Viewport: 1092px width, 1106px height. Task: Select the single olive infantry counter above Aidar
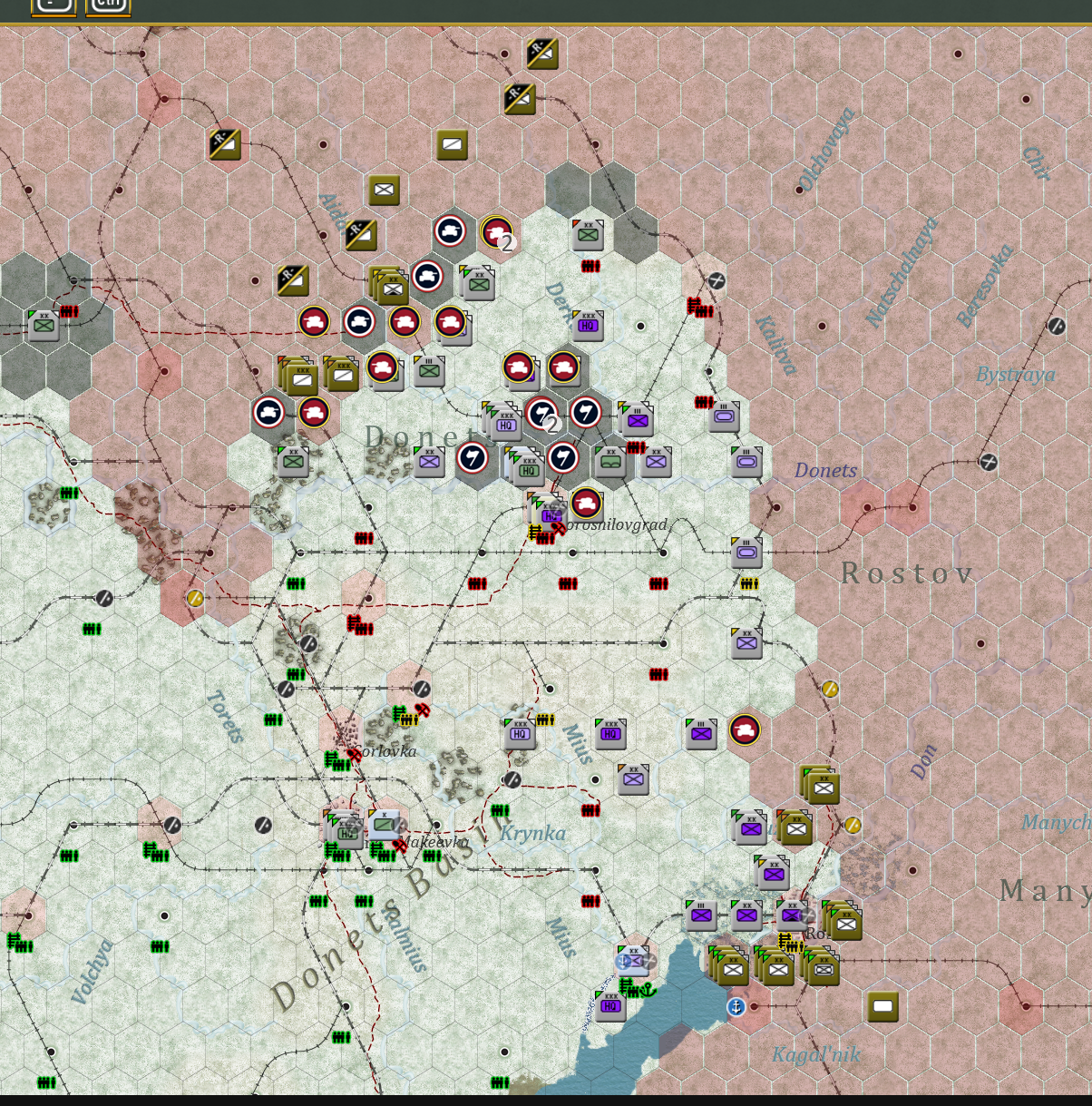coord(384,190)
